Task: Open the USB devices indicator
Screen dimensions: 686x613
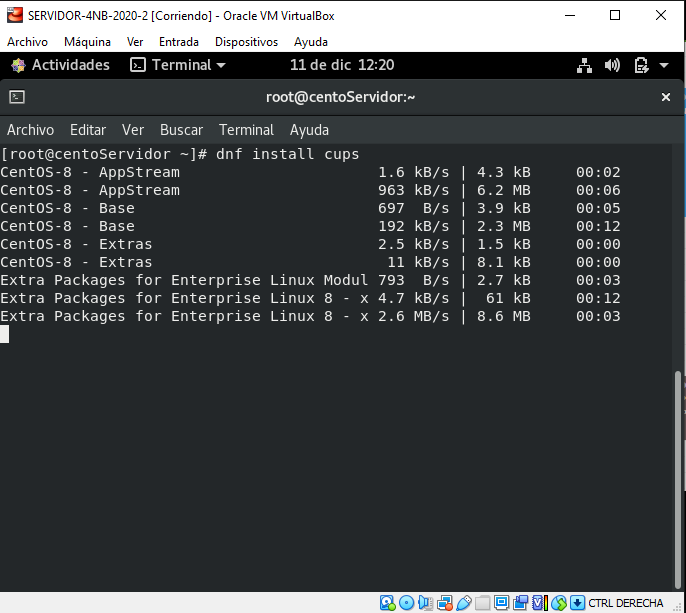Action: (464, 603)
